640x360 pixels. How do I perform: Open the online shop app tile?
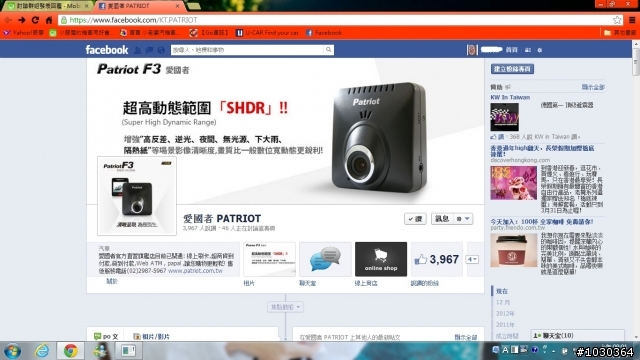381,259
